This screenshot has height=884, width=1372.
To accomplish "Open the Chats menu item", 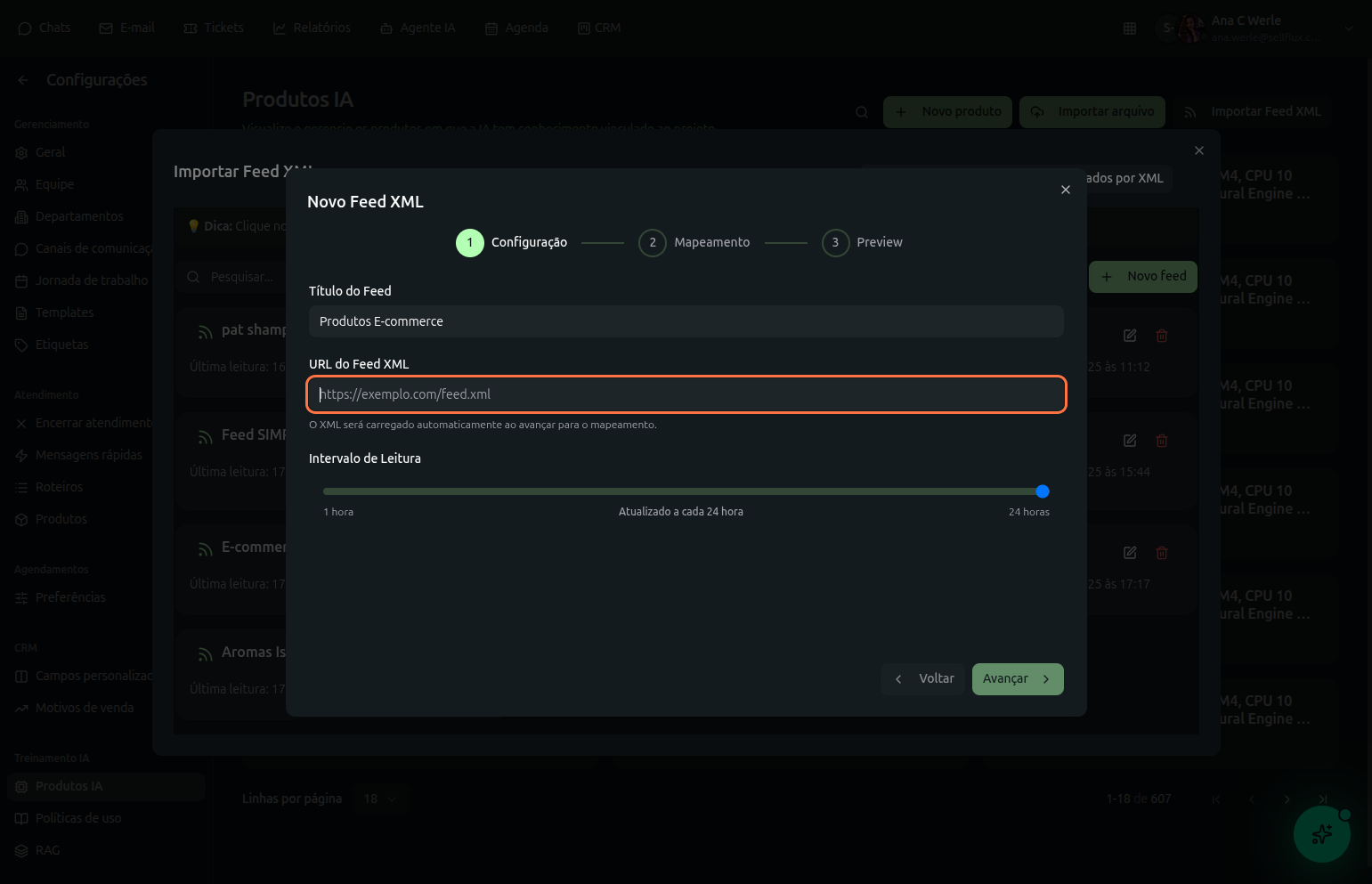I will coord(45,28).
